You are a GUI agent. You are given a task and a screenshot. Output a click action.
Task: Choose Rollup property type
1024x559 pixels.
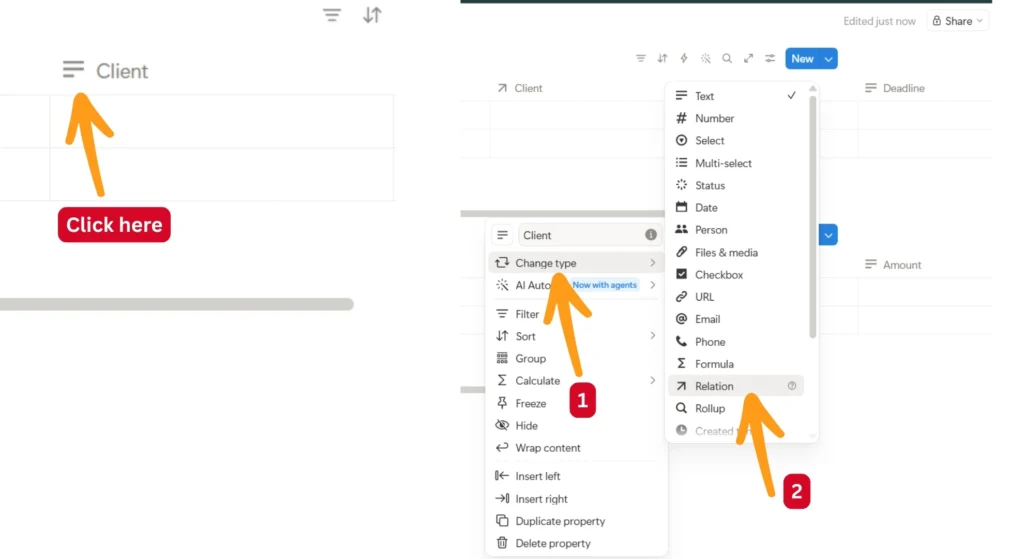pos(736,409)
